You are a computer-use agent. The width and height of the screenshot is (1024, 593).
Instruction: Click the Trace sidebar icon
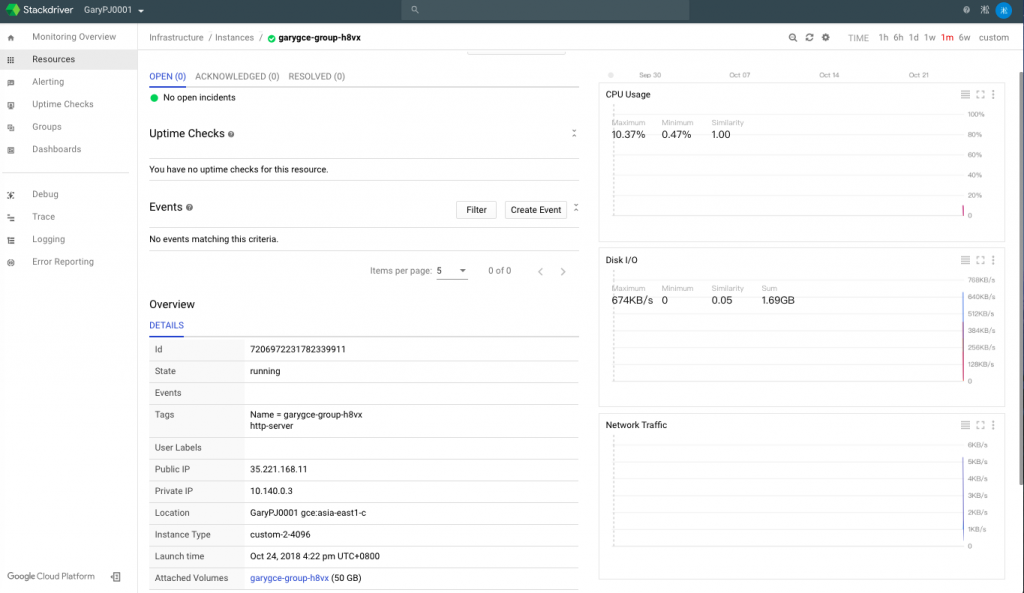10,217
